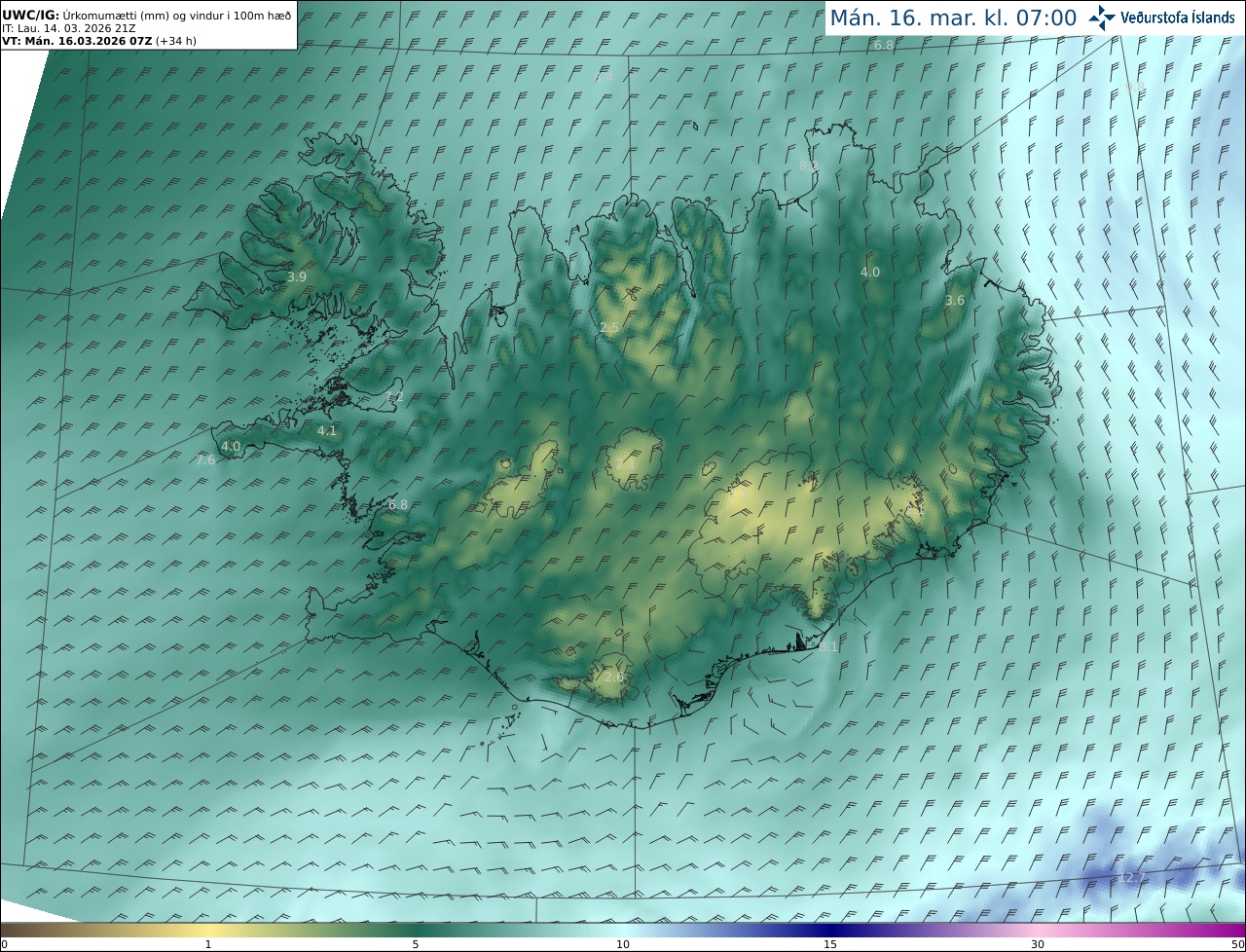Click the 3.9 value over the Westfjords
The image size is (1246, 952).
297,277
